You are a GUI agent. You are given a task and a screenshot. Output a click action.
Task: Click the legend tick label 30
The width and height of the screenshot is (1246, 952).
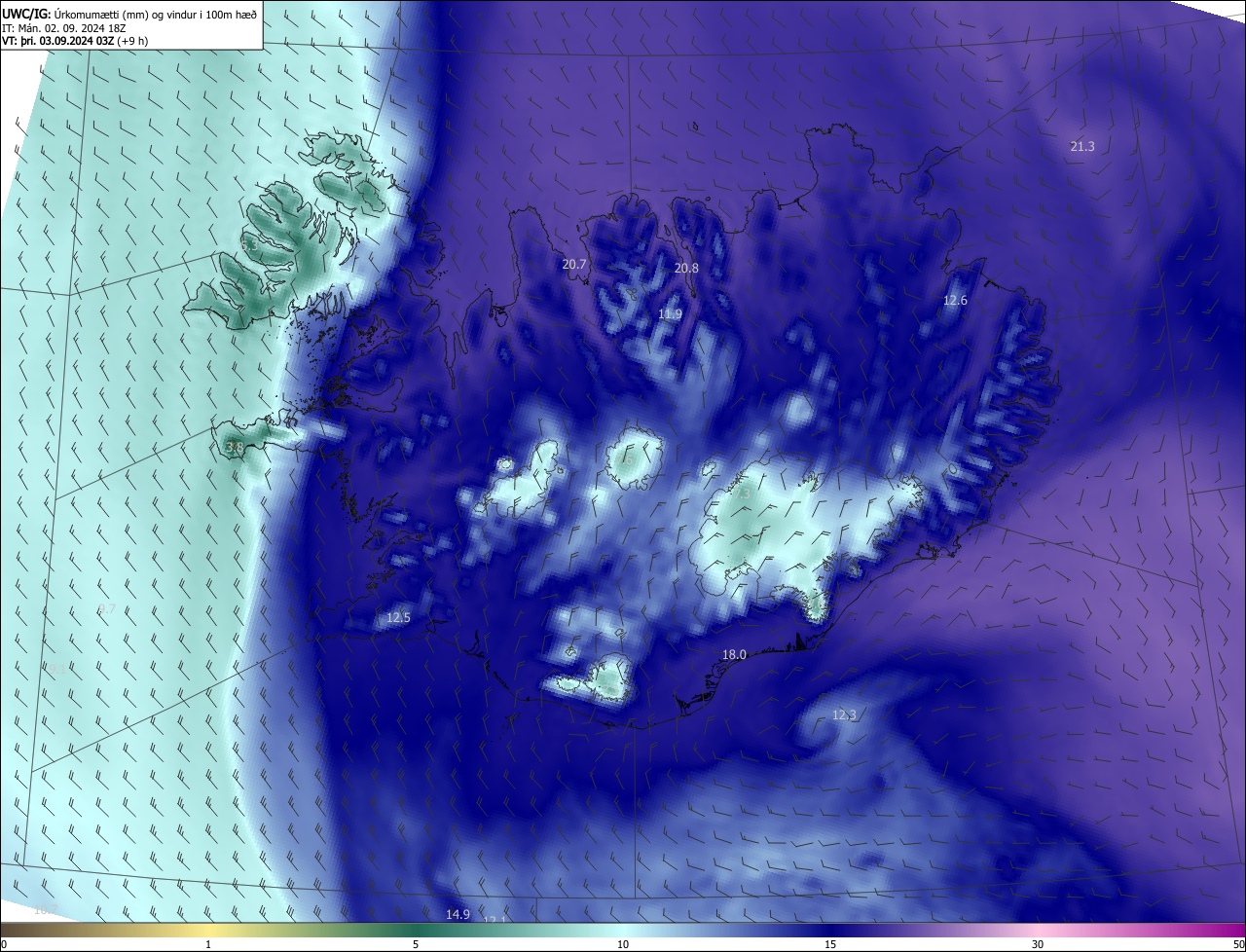[1038, 944]
